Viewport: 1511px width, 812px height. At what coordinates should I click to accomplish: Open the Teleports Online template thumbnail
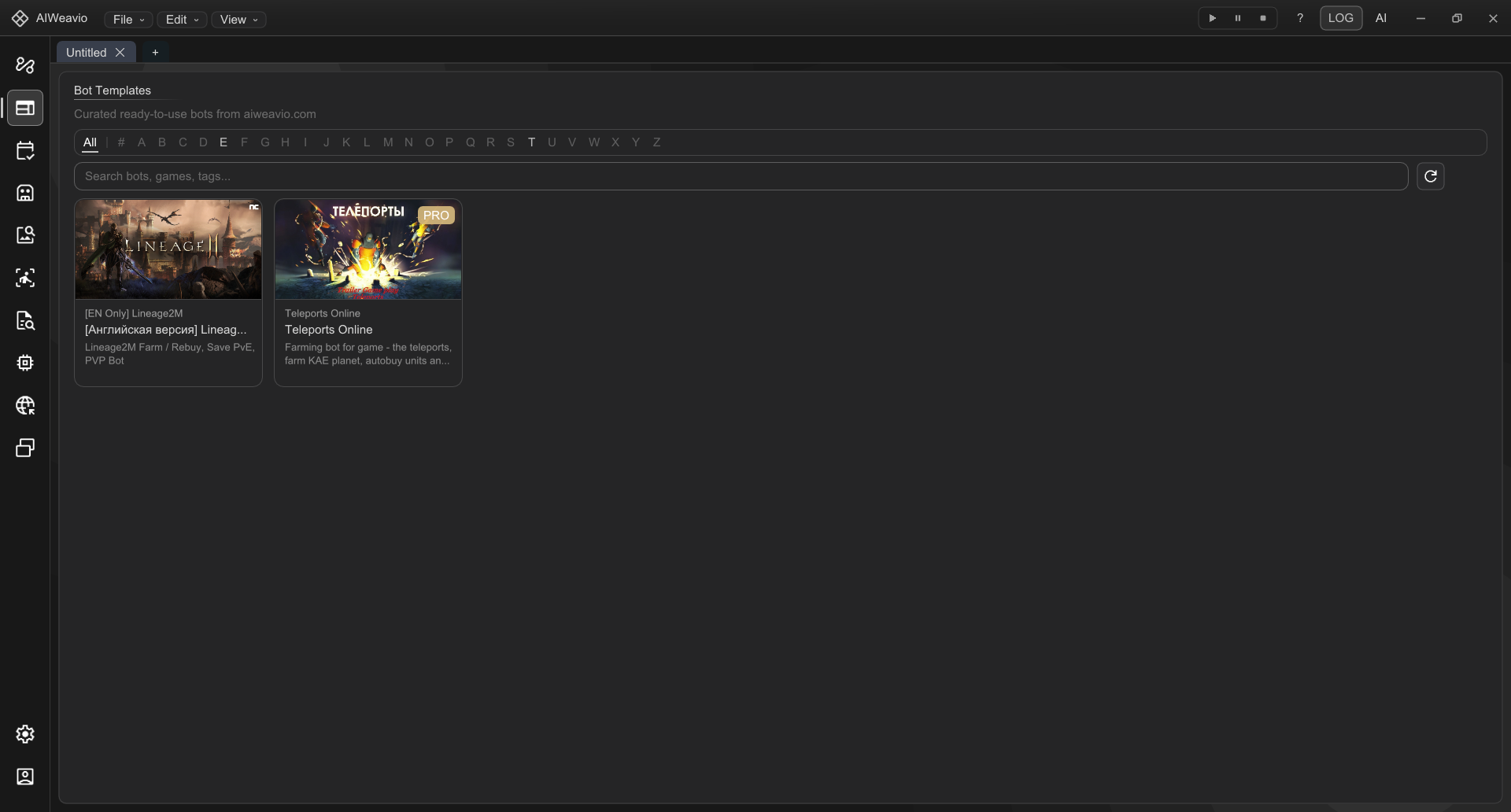[368, 249]
